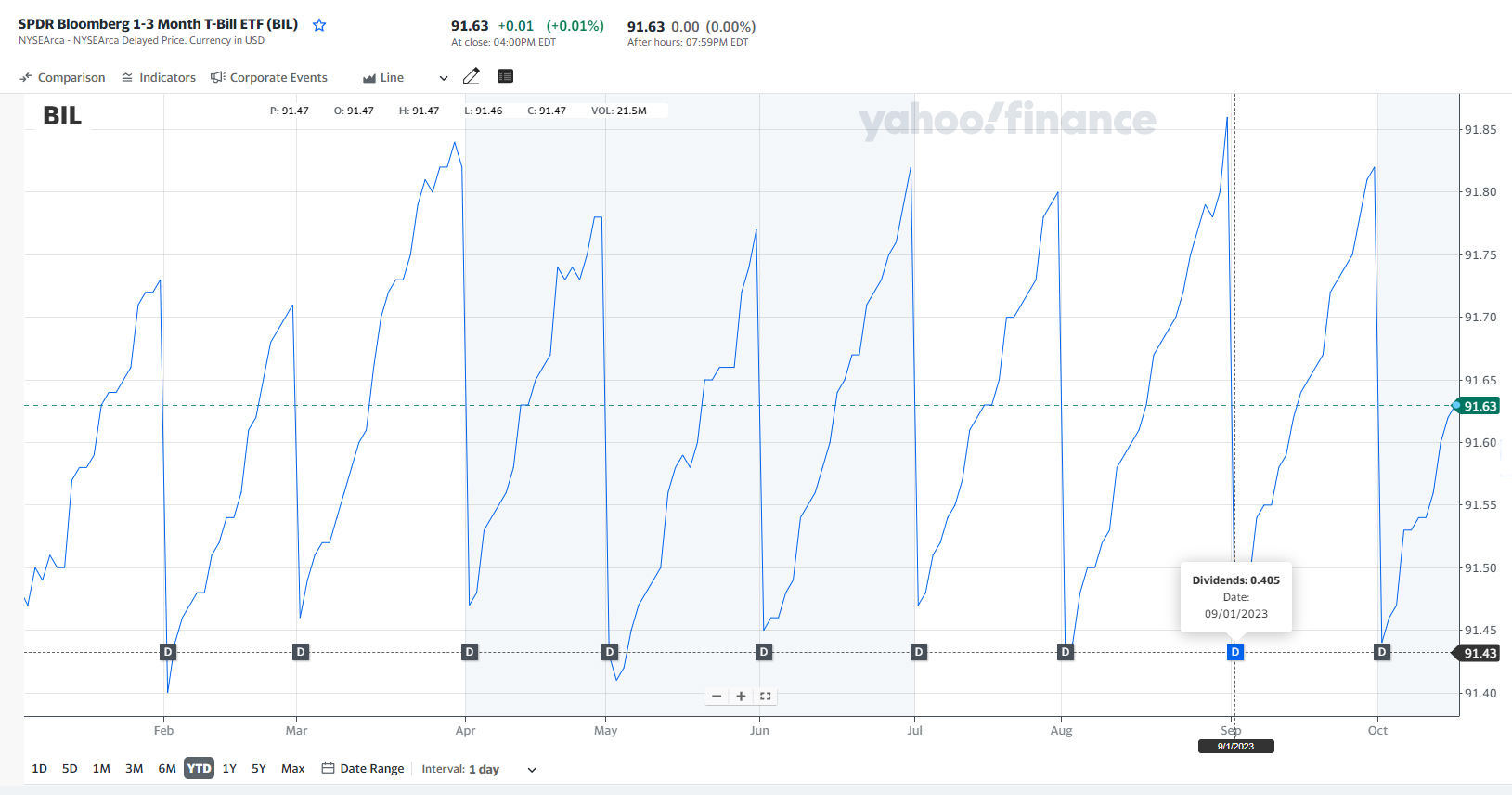Viewport: 1512px width, 795px height.
Task: Click the March dividend D marker
Action: pos(301,652)
